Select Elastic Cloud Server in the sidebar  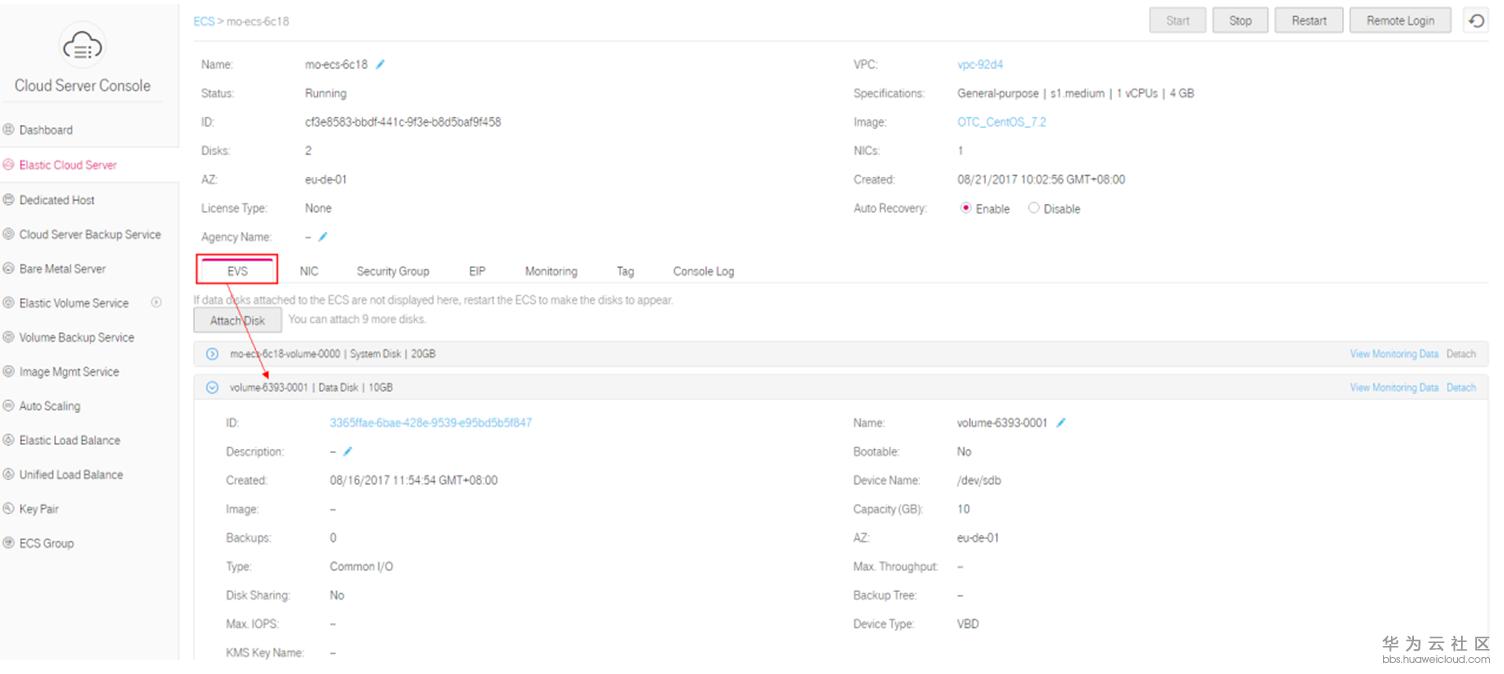68,165
